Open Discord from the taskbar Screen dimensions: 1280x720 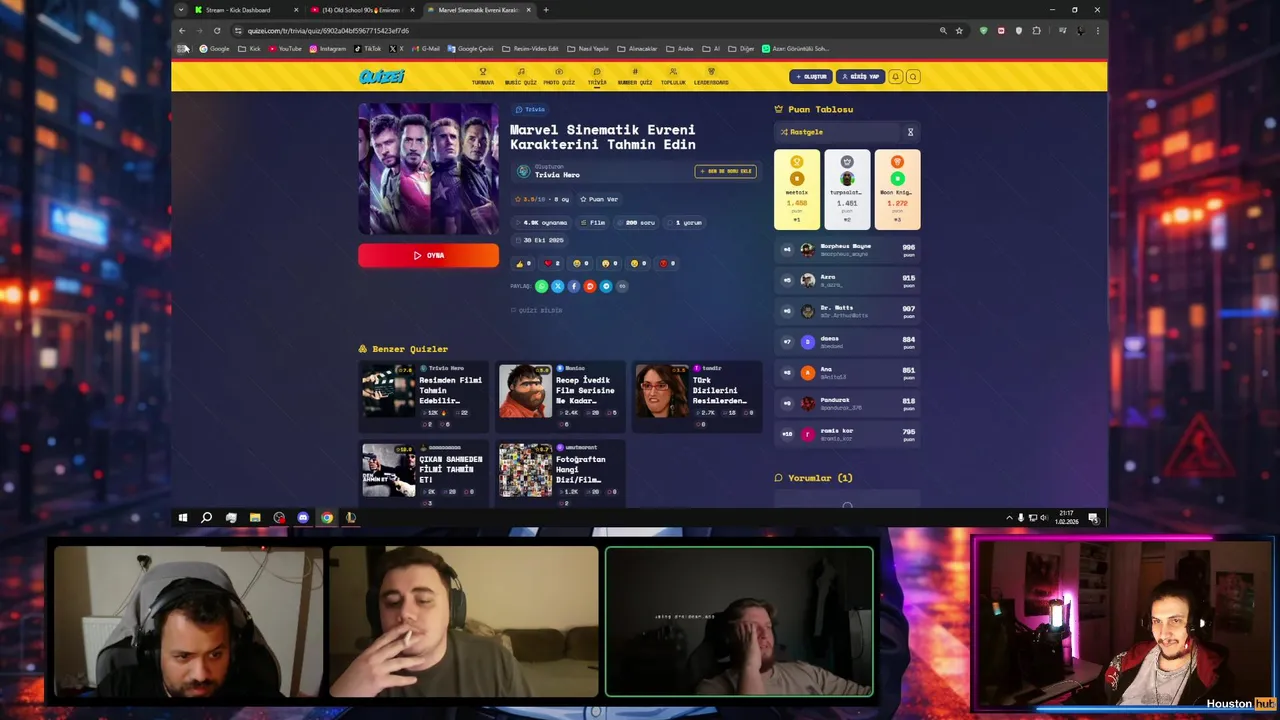click(303, 517)
